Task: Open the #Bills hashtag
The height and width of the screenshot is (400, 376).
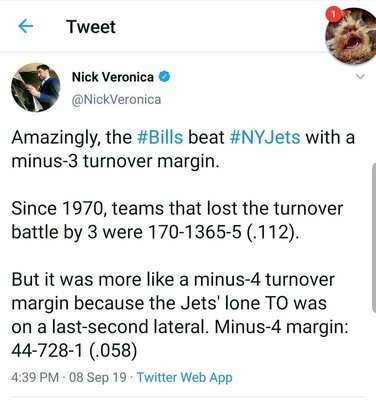Action: [160, 137]
